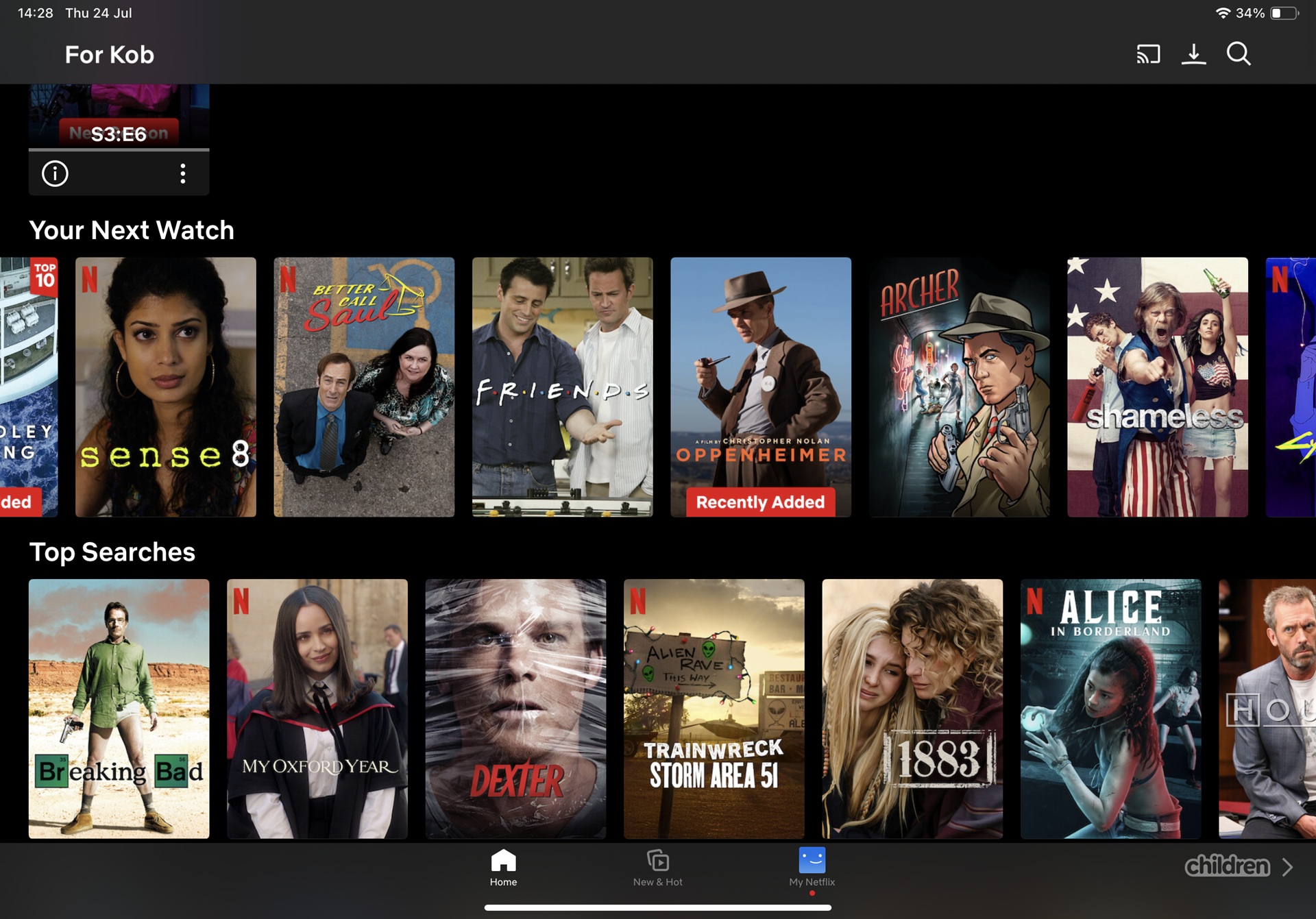
Task: Open the House poster in Top Searches
Action: (1267, 709)
